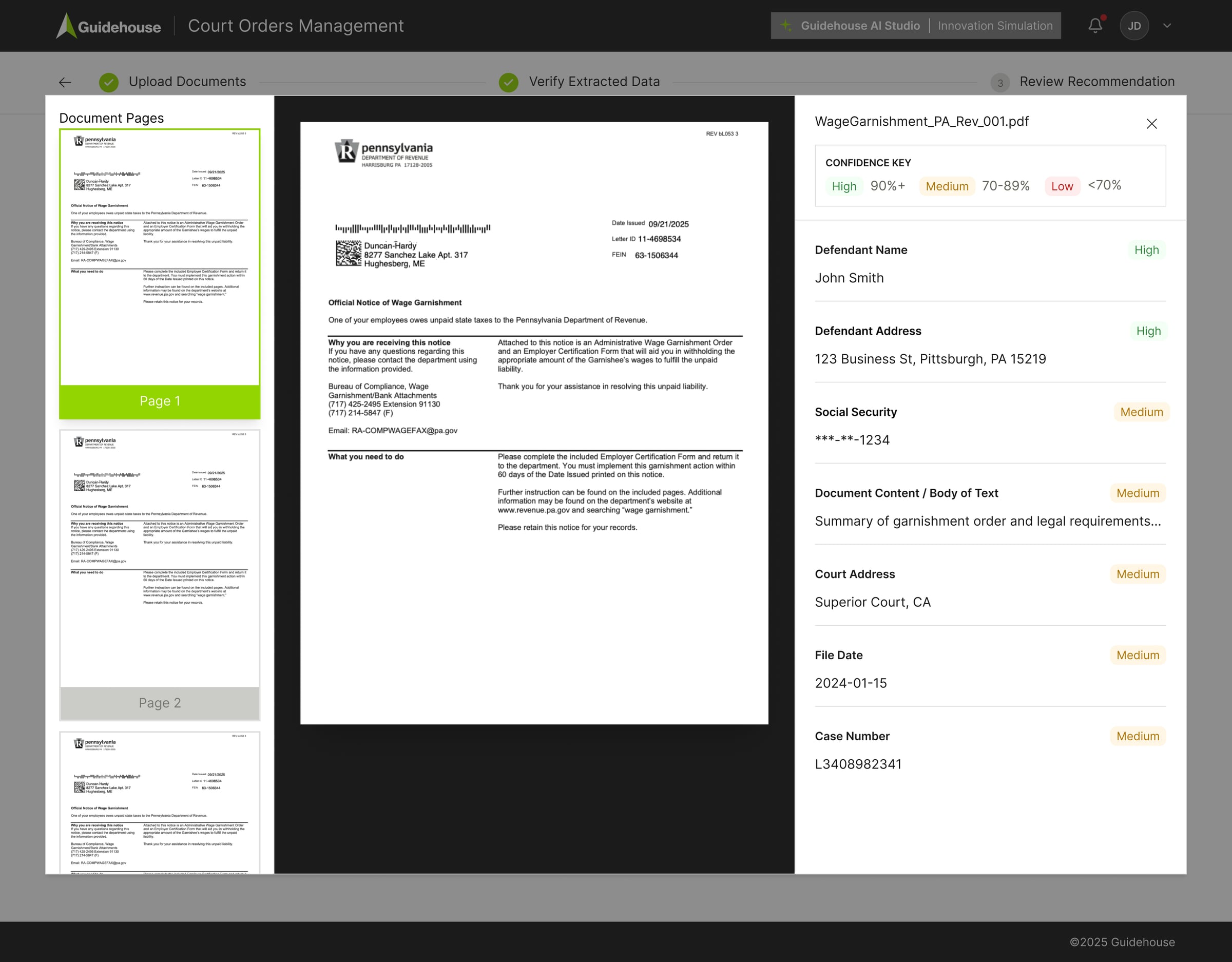Screen dimensions: 1232x962
Task: Click the sparkle icon beside Guidehouse AI Studio
Action: 786,25
